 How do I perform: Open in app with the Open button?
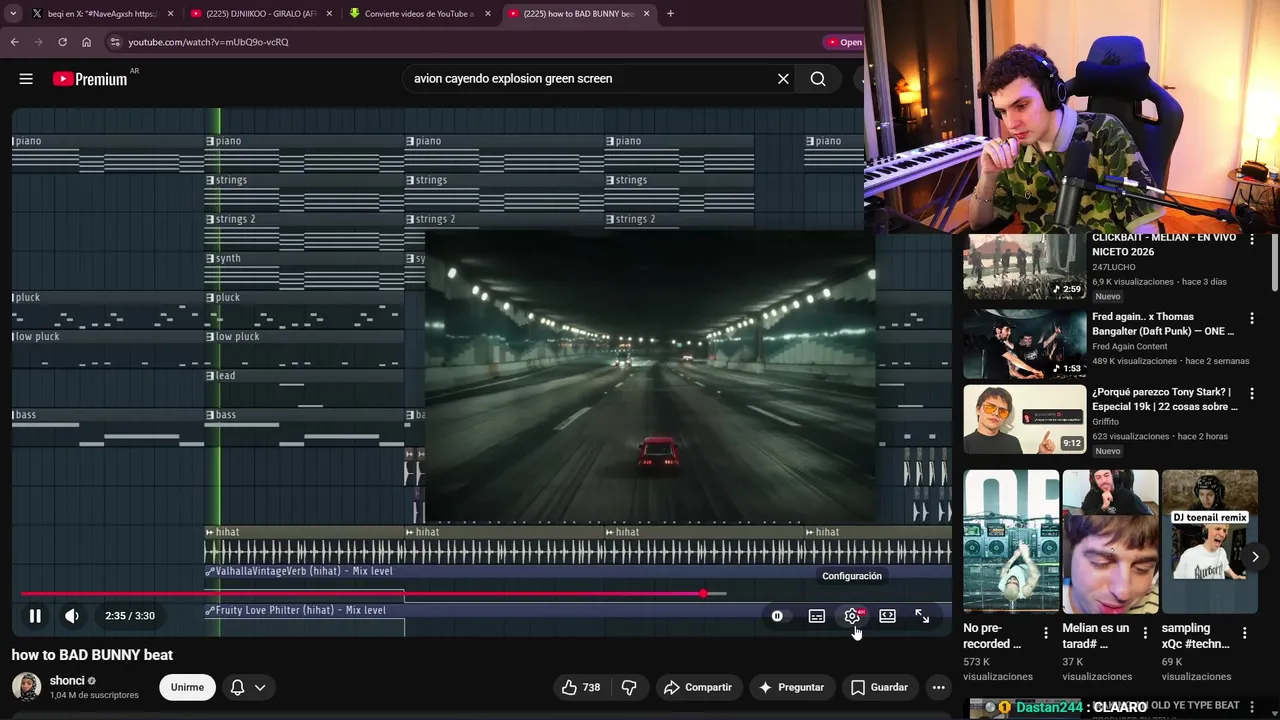(844, 42)
